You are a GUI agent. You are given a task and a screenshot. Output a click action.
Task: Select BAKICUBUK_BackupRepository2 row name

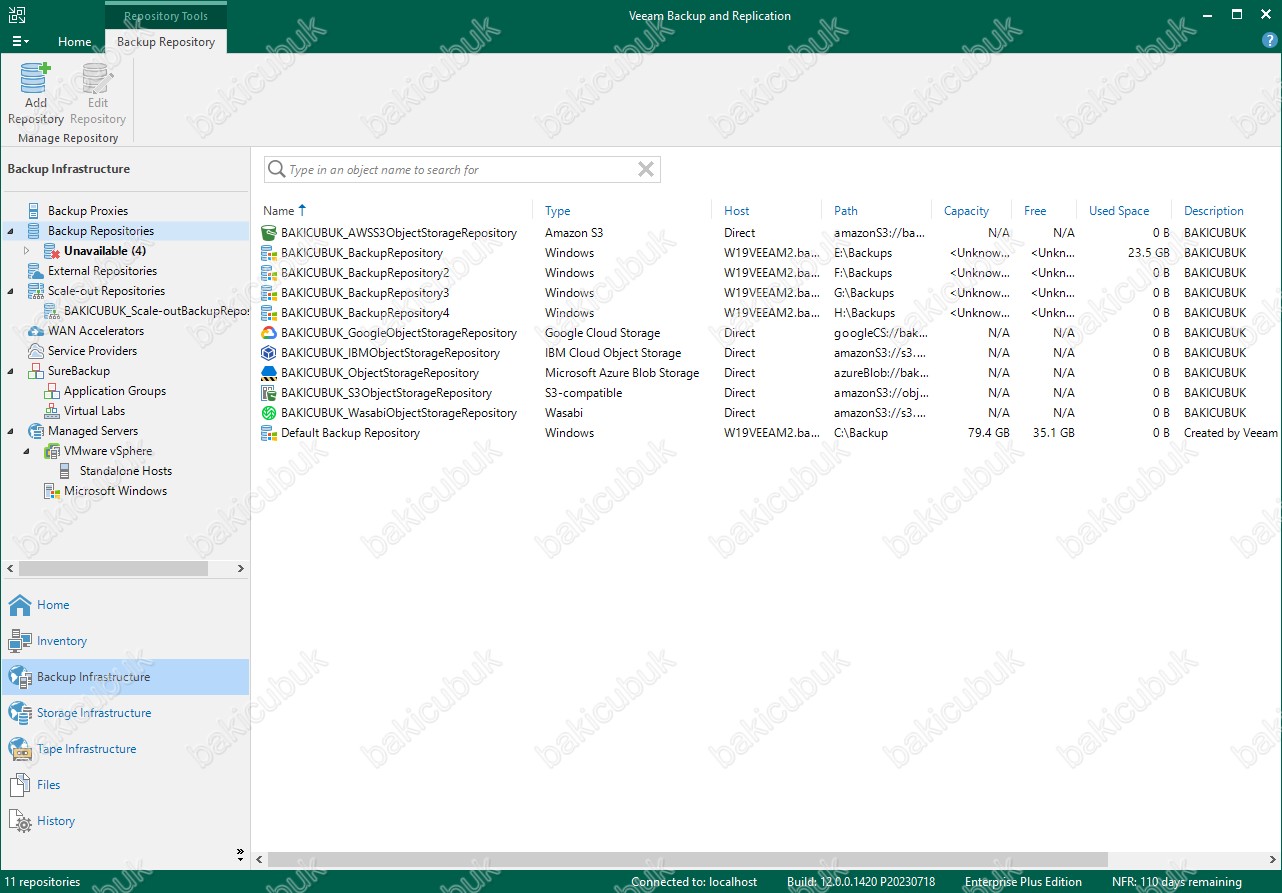365,273
